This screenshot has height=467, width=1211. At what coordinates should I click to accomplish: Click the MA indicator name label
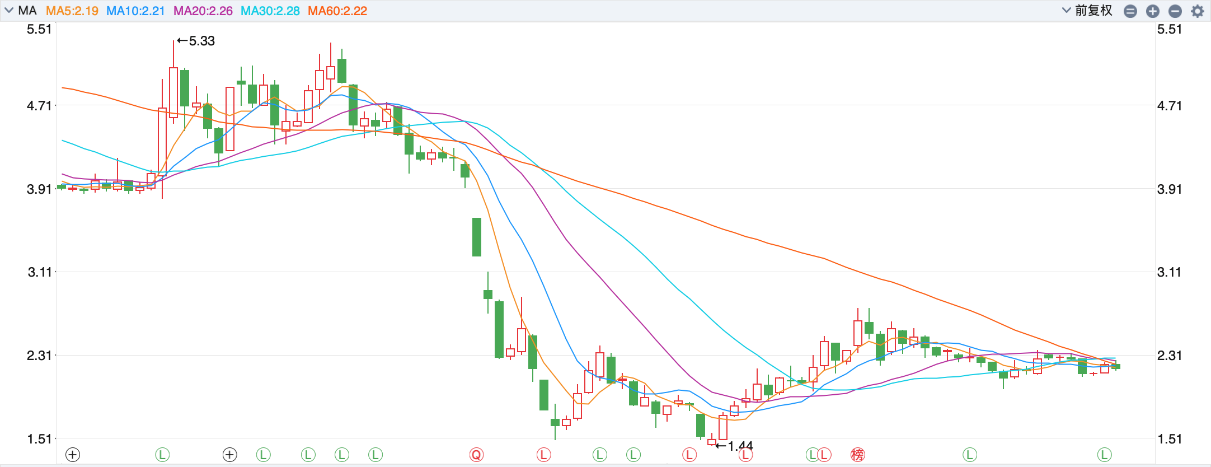tap(28, 10)
